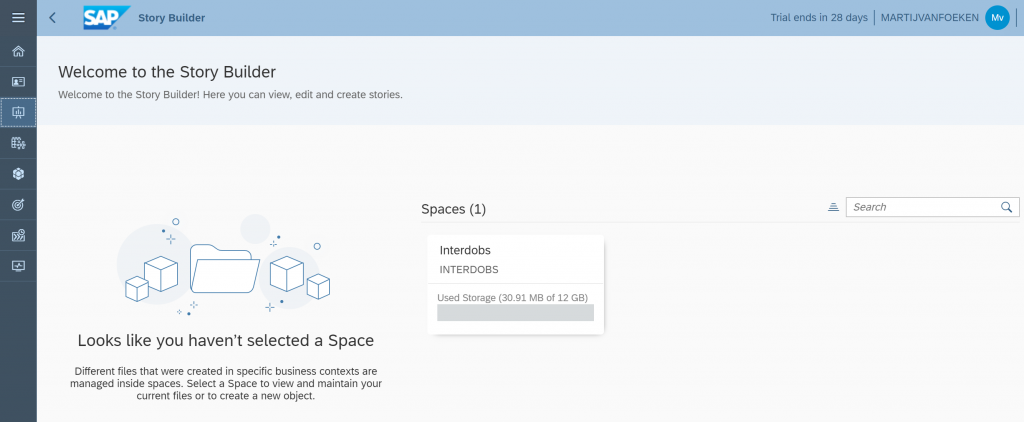Open the Data Builder sidebar icon
This screenshot has height=422, width=1024.
(18, 143)
